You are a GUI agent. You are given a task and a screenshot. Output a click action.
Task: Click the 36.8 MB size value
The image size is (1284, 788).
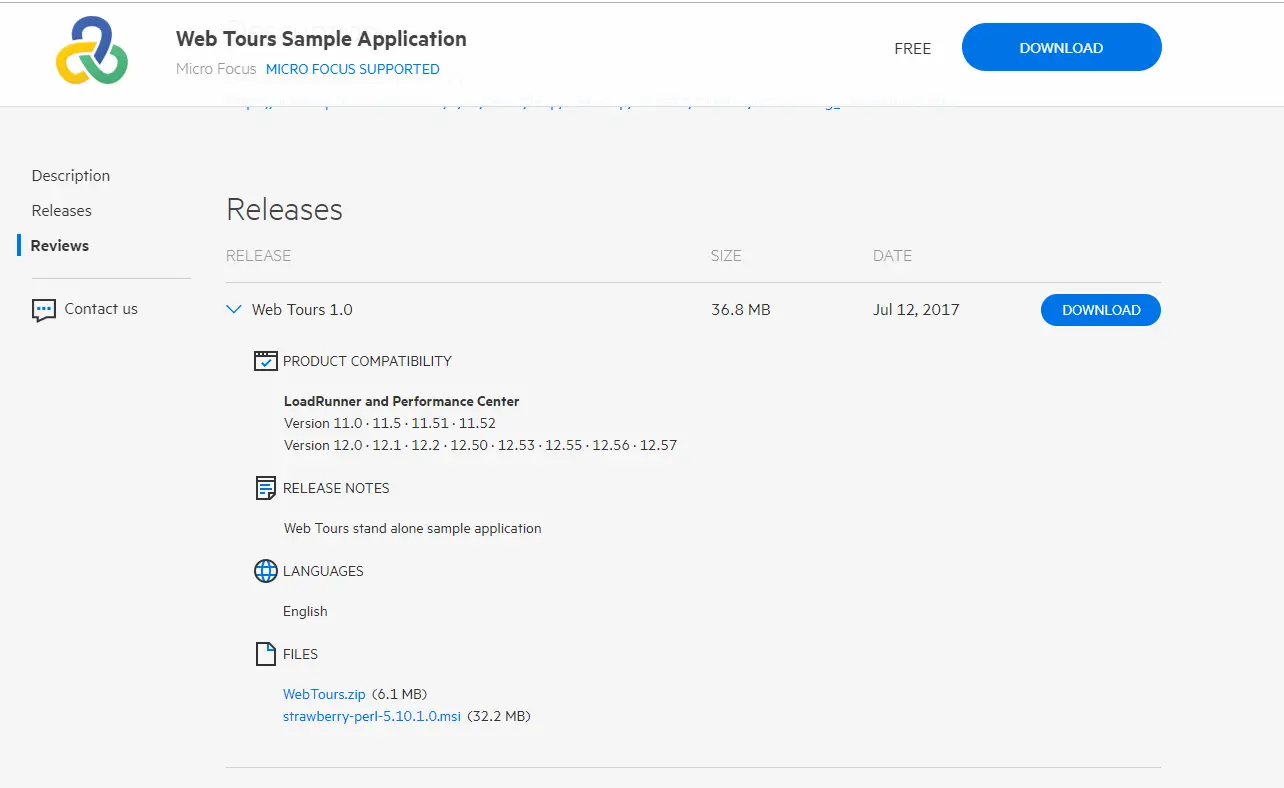coord(741,310)
